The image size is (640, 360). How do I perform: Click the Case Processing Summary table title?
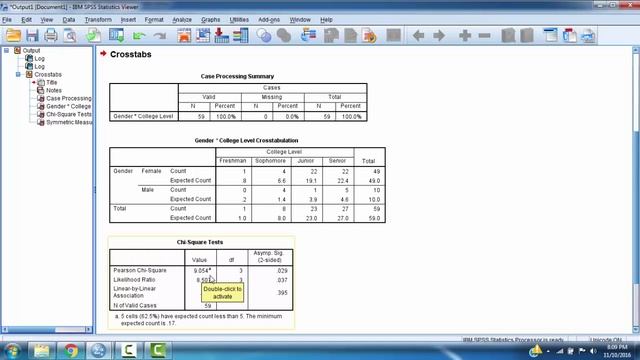click(x=237, y=76)
